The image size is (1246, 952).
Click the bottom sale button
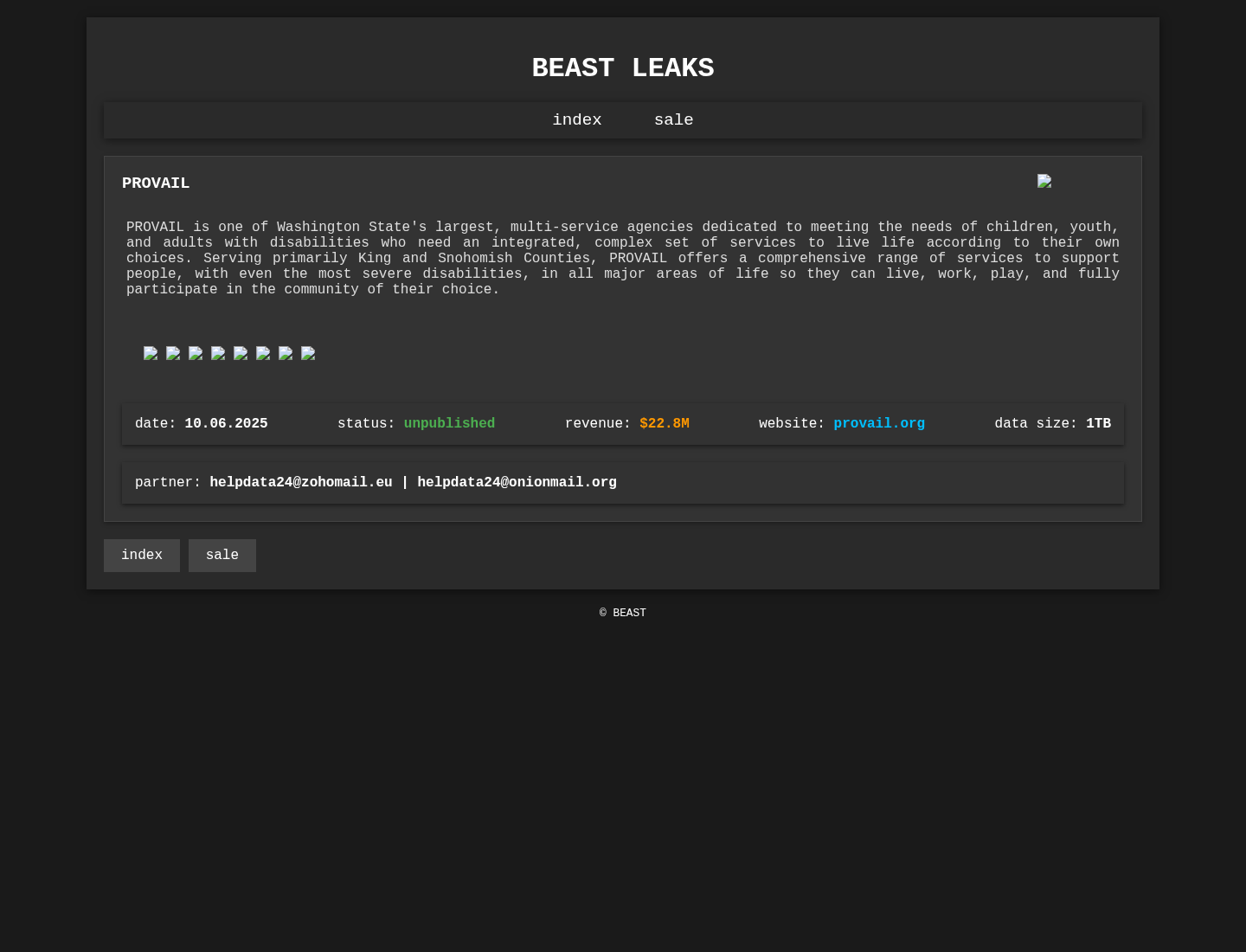(222, 556)
